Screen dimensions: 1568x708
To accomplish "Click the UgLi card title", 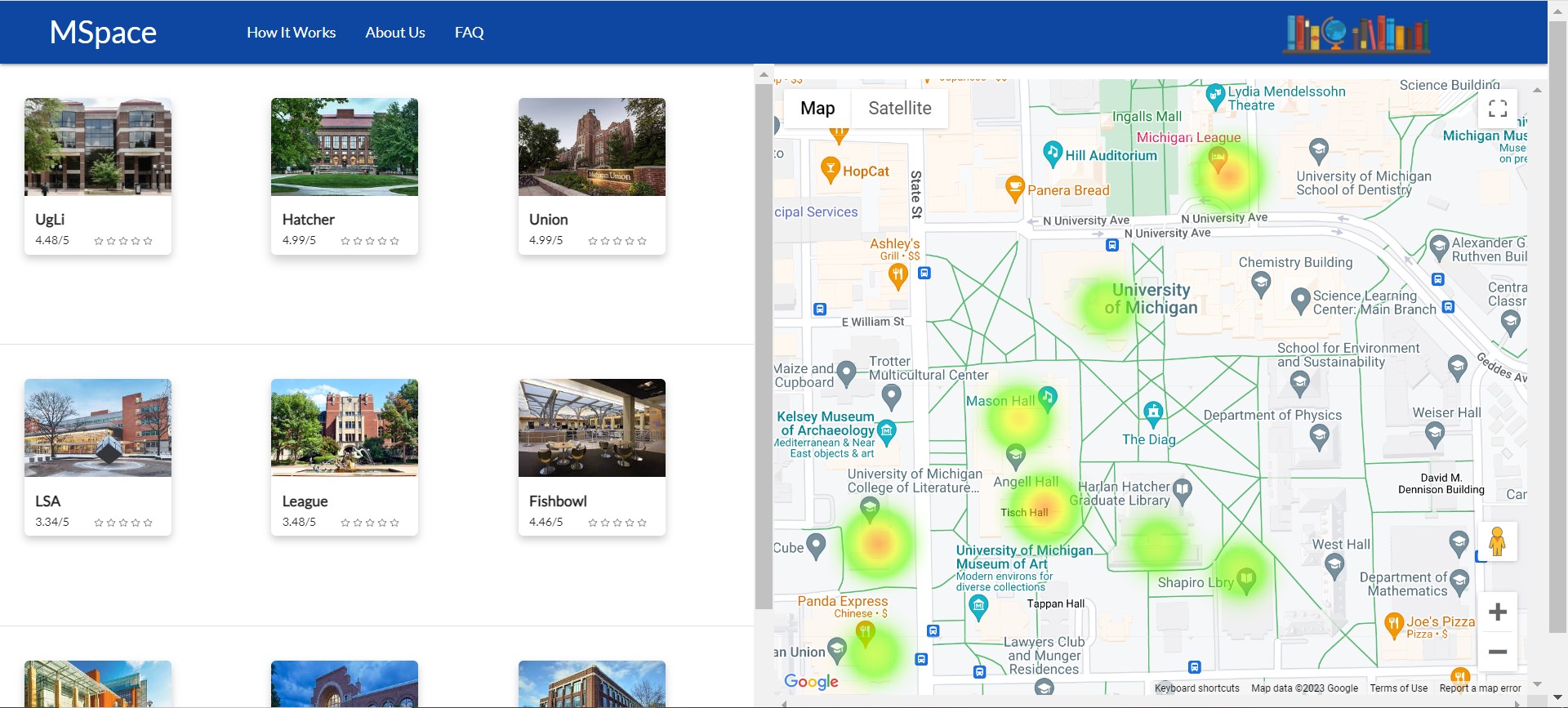I will [x=50, y=220].
